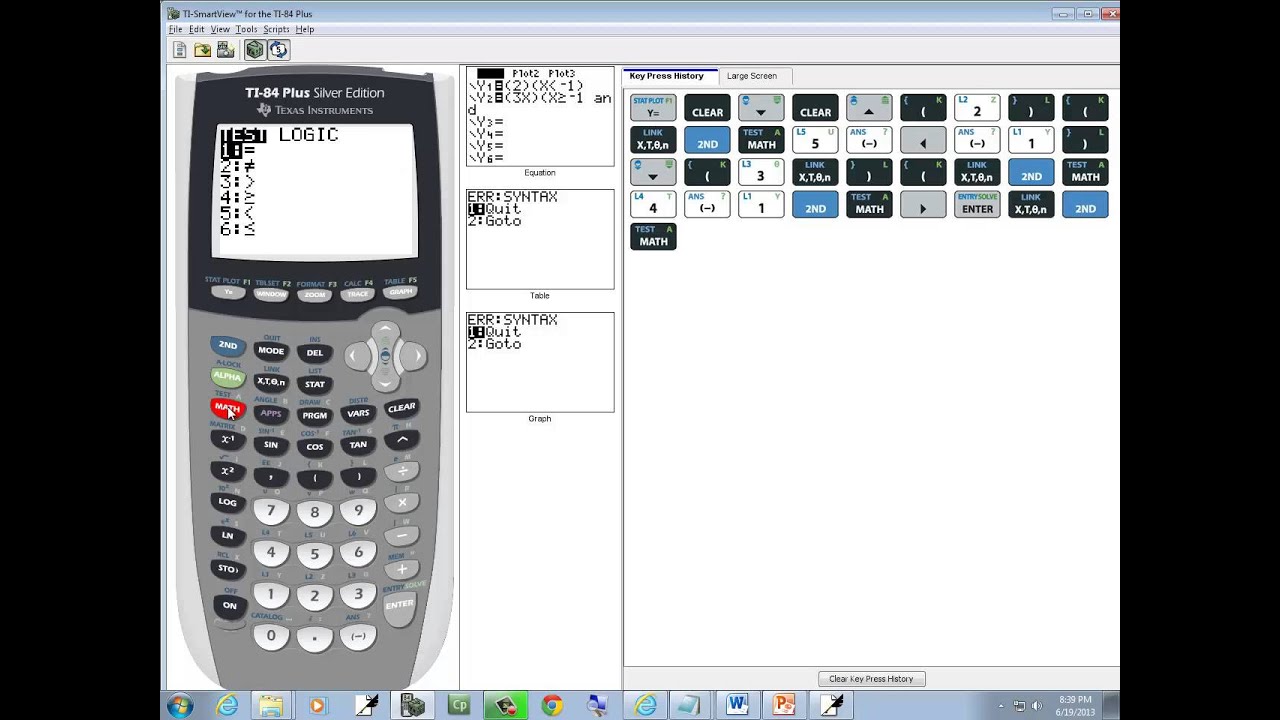Click the blue 2ND key on calculator
The image size is (1280, 720).
click(228, 346)
